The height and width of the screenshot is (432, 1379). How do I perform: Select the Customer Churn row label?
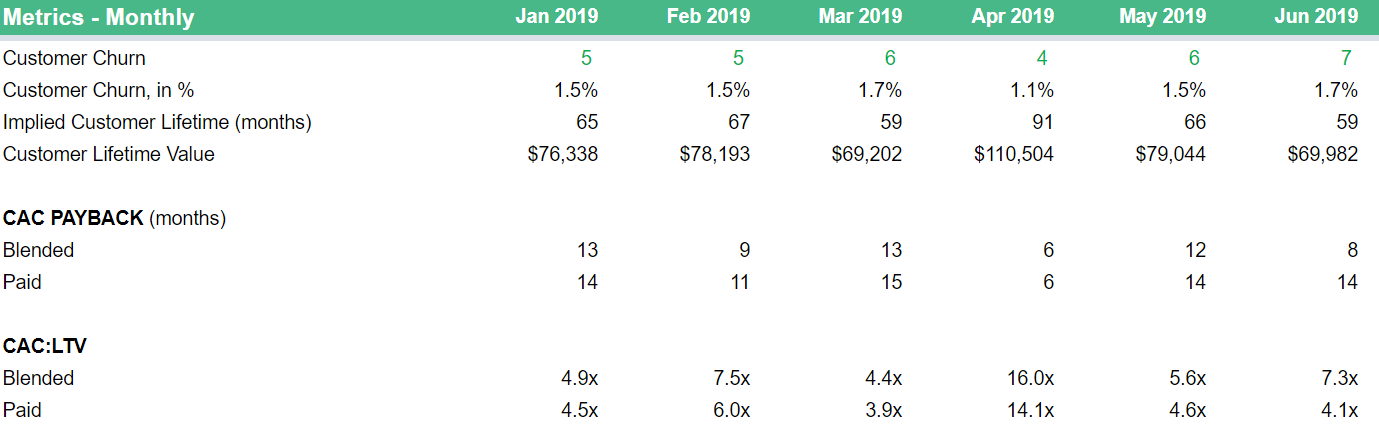tap(74, 58)
